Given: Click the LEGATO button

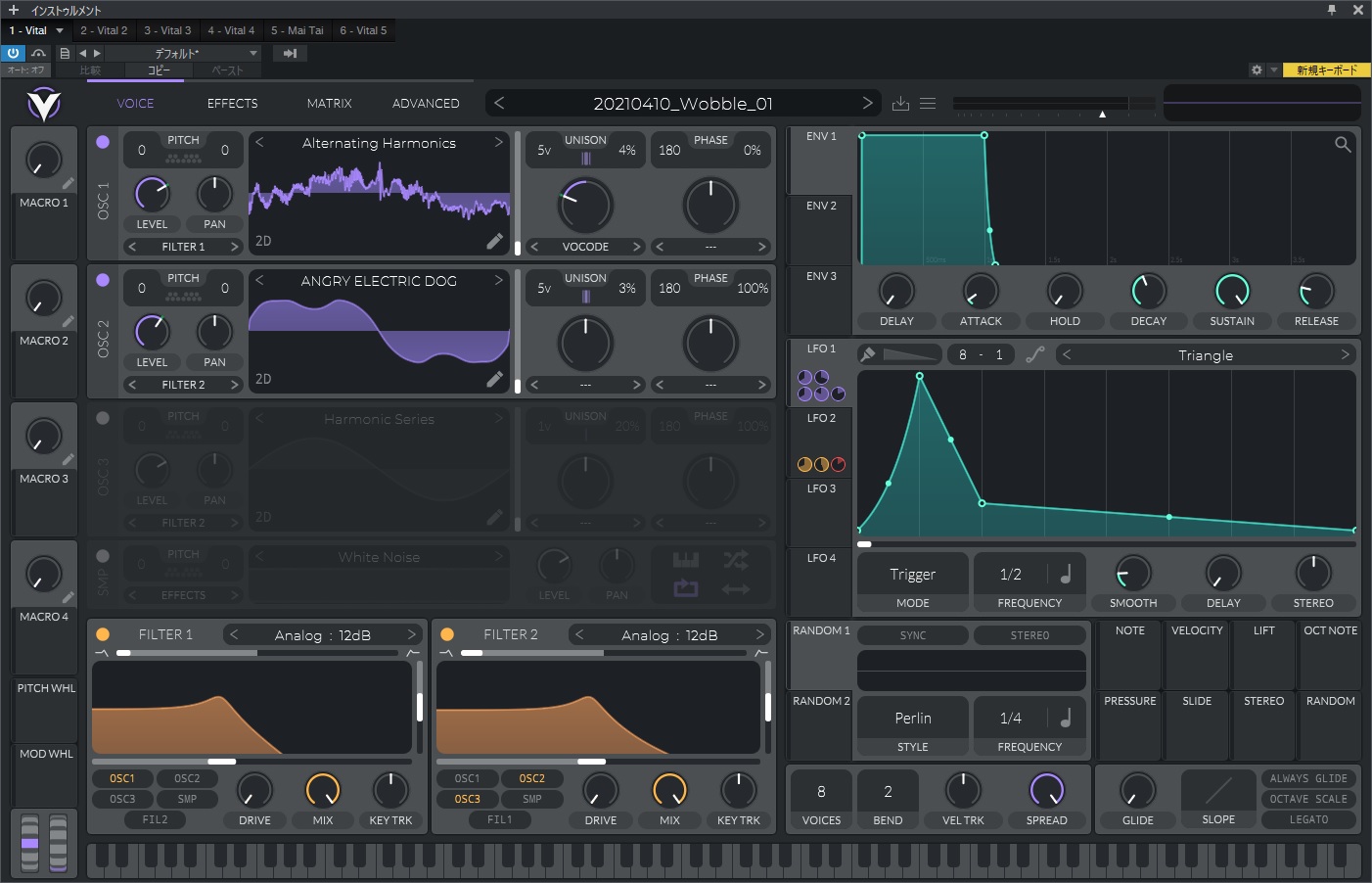Looking at the screenshot, I should (x=1308, y=820).
